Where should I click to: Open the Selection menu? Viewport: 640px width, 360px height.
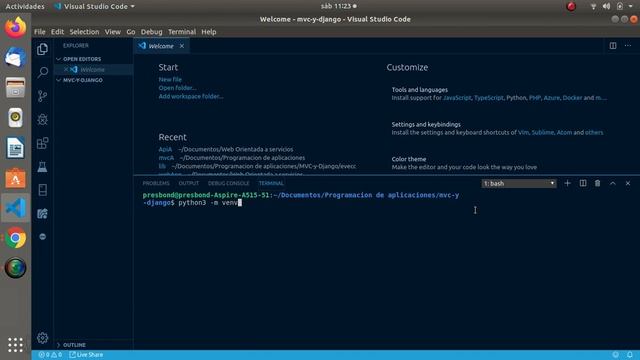[84, 32]
